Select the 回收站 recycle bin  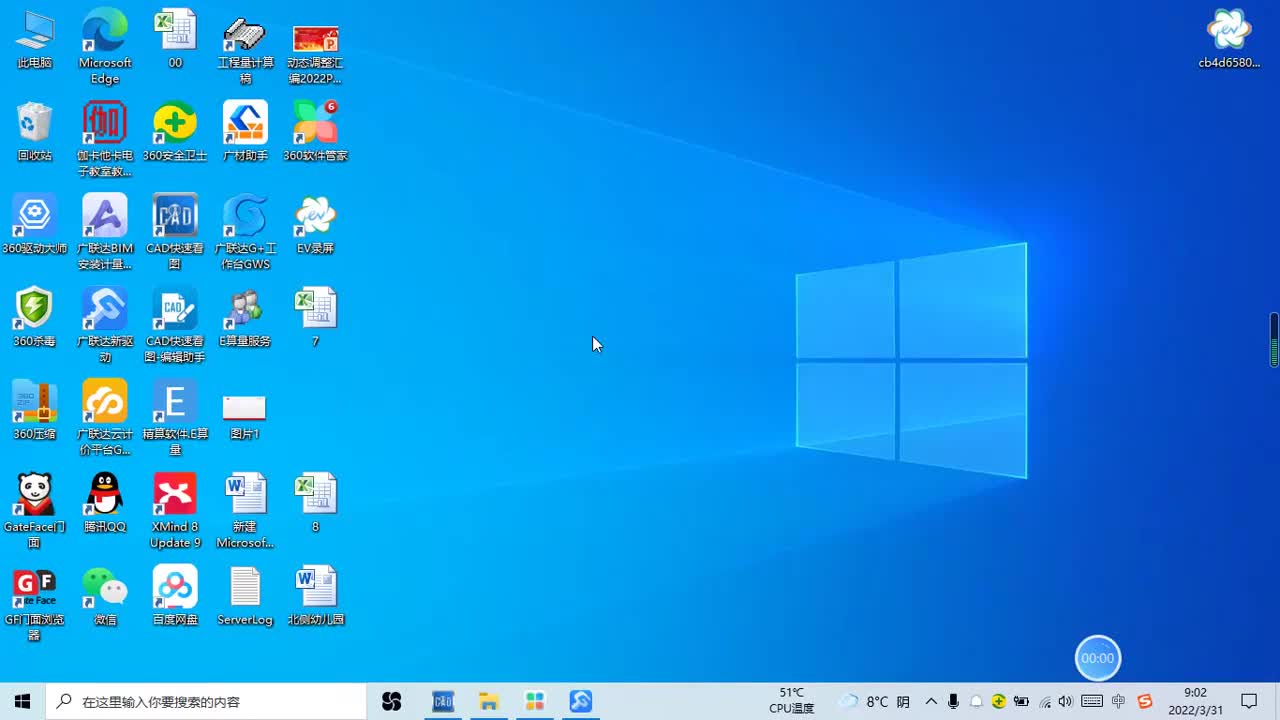pos(35,132)
